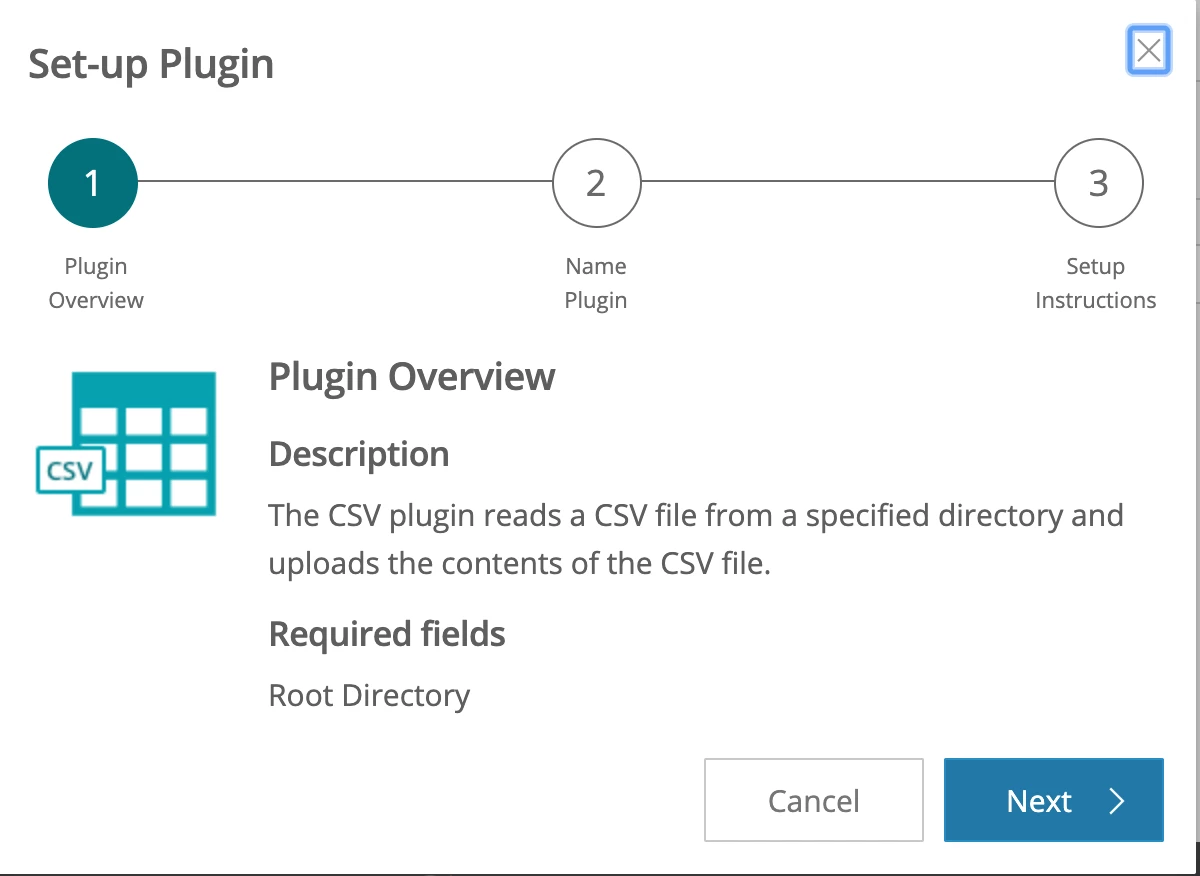The image size is (1200, 876).
Task: Cancel the plugin setup
Action: [814, 800]
